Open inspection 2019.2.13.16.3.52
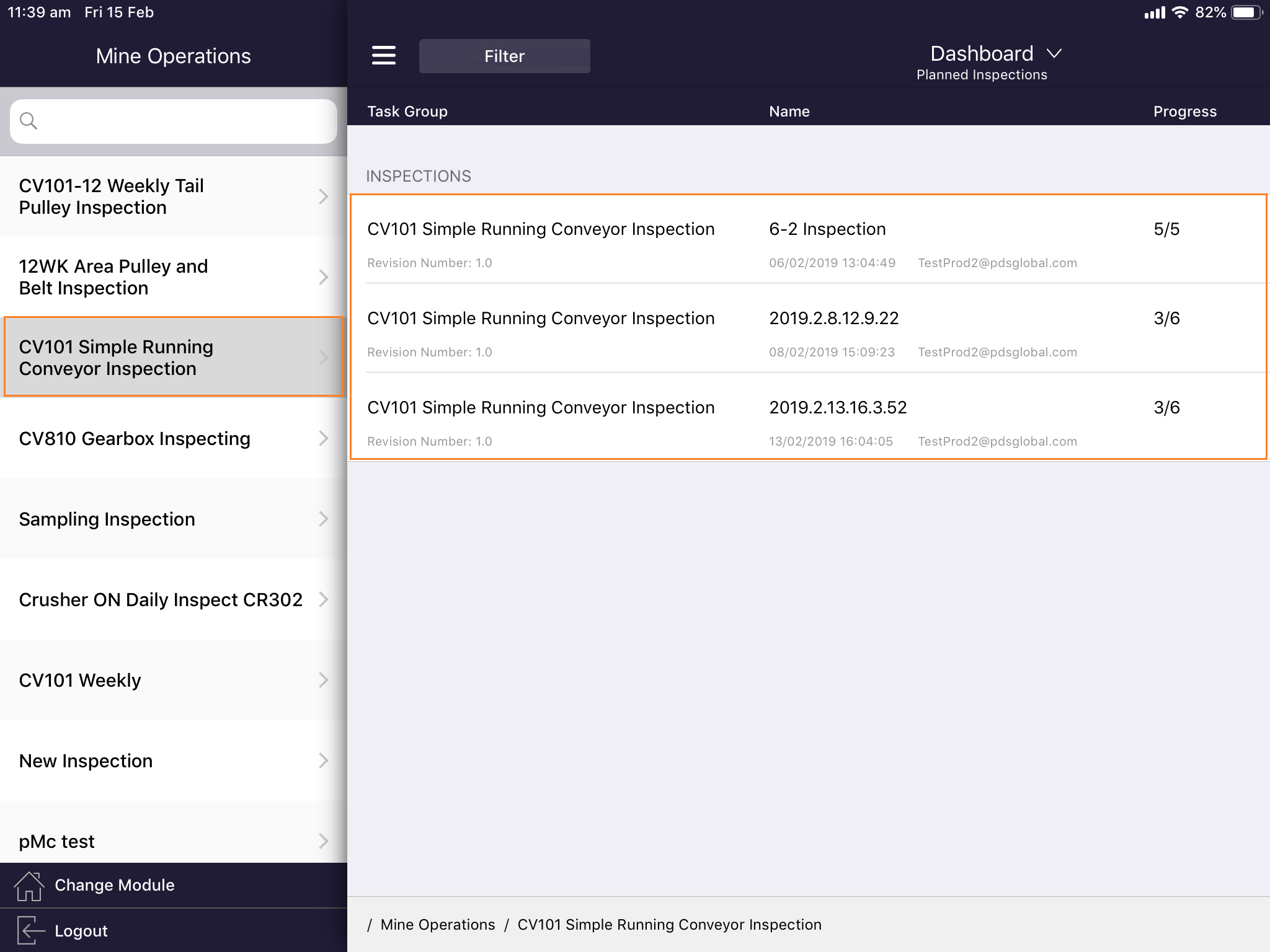Image resolution: width=1270 pixels, height=952 pixels. 809,416
